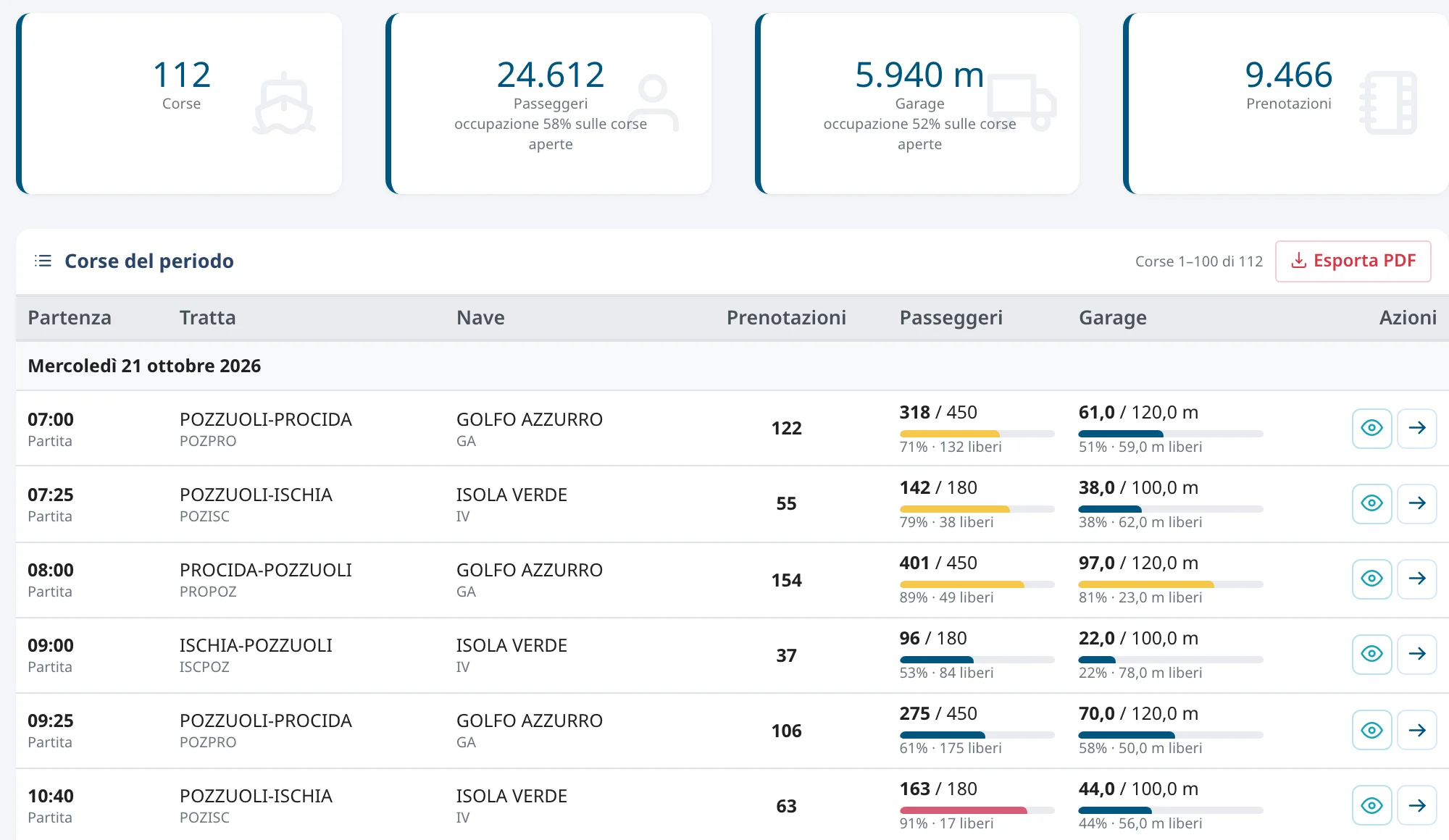The image size is (1449, 840).
Task: Click the 5.940 m Garage summary card
Action: pyautogui.click(x=917, y=104)
